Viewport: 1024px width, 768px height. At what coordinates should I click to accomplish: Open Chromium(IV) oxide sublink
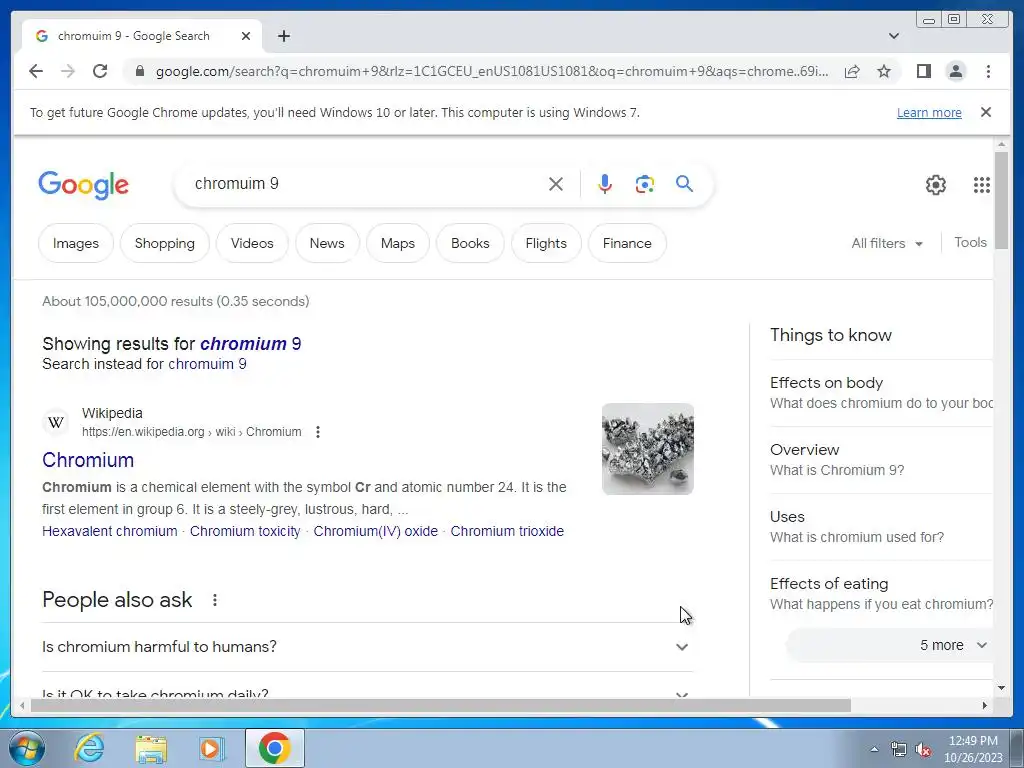pos(376,531)
